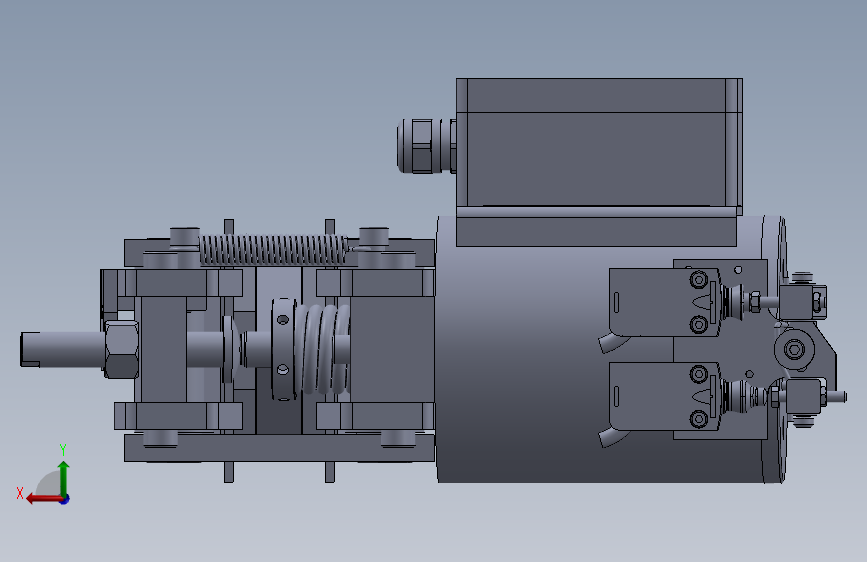Select the hex nut on the left shaft

[121, 349]
